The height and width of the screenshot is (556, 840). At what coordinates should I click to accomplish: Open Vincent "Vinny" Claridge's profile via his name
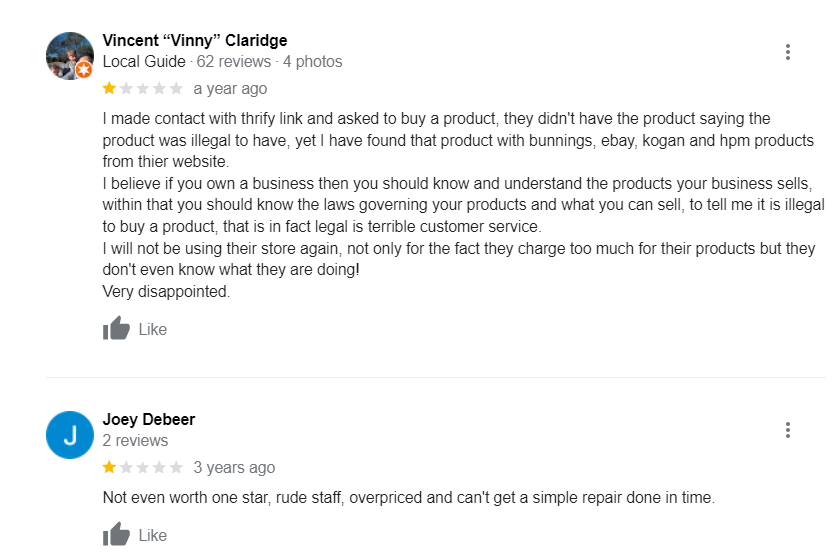click(x=195, y=41)
